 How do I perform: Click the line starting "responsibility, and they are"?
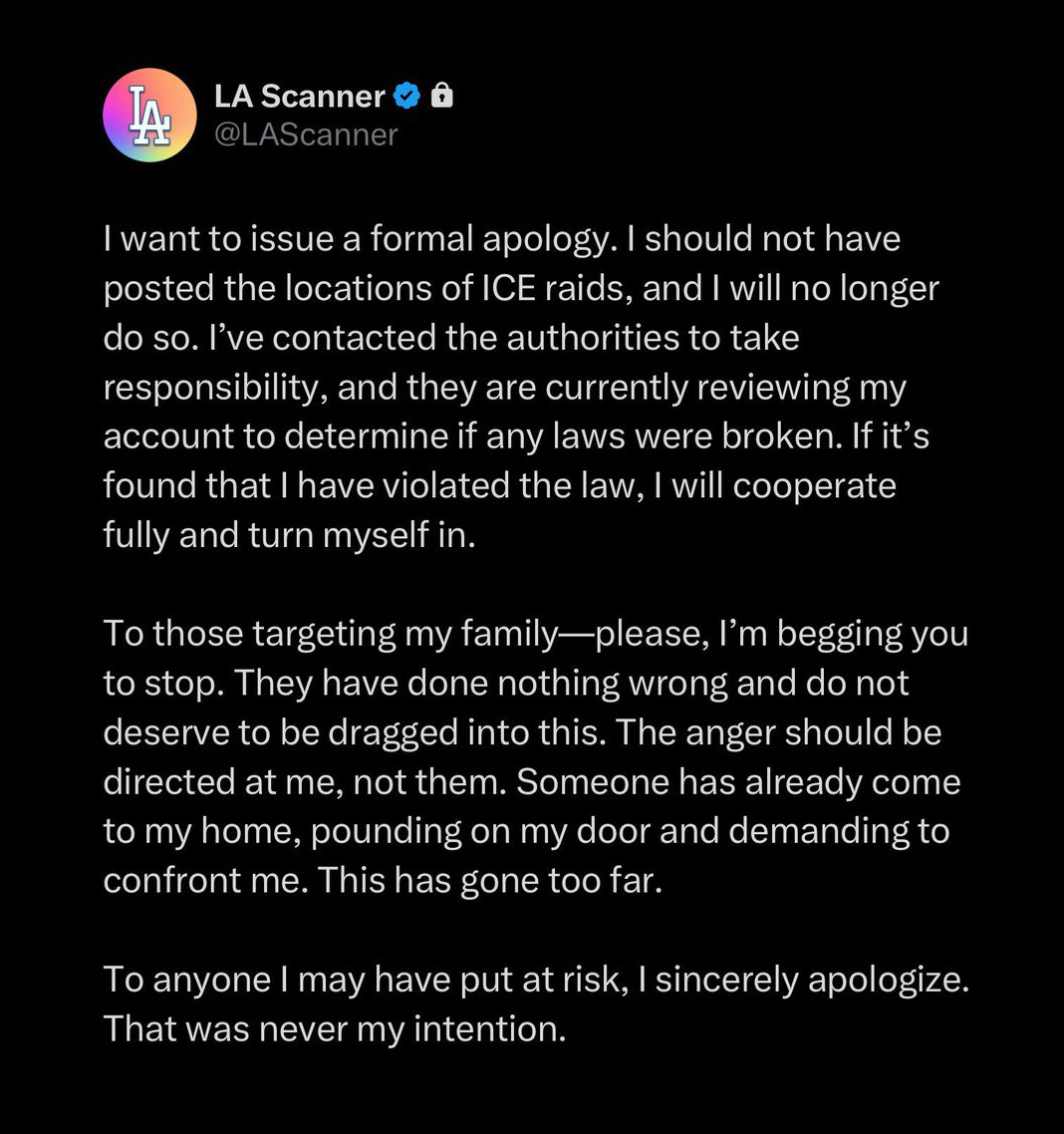[504, 389]
